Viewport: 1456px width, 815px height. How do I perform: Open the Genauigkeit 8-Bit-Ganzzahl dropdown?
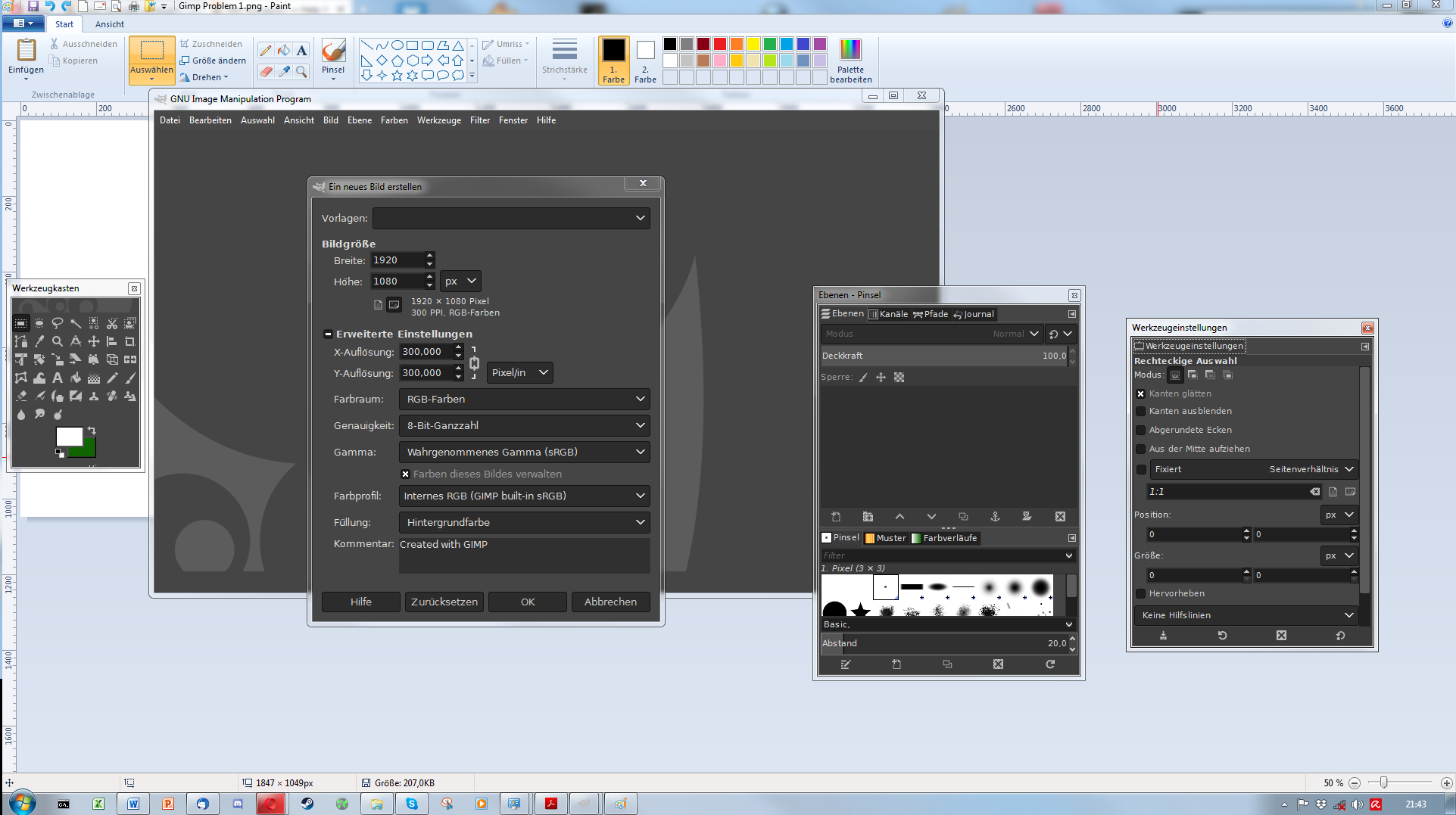[524, 425]
